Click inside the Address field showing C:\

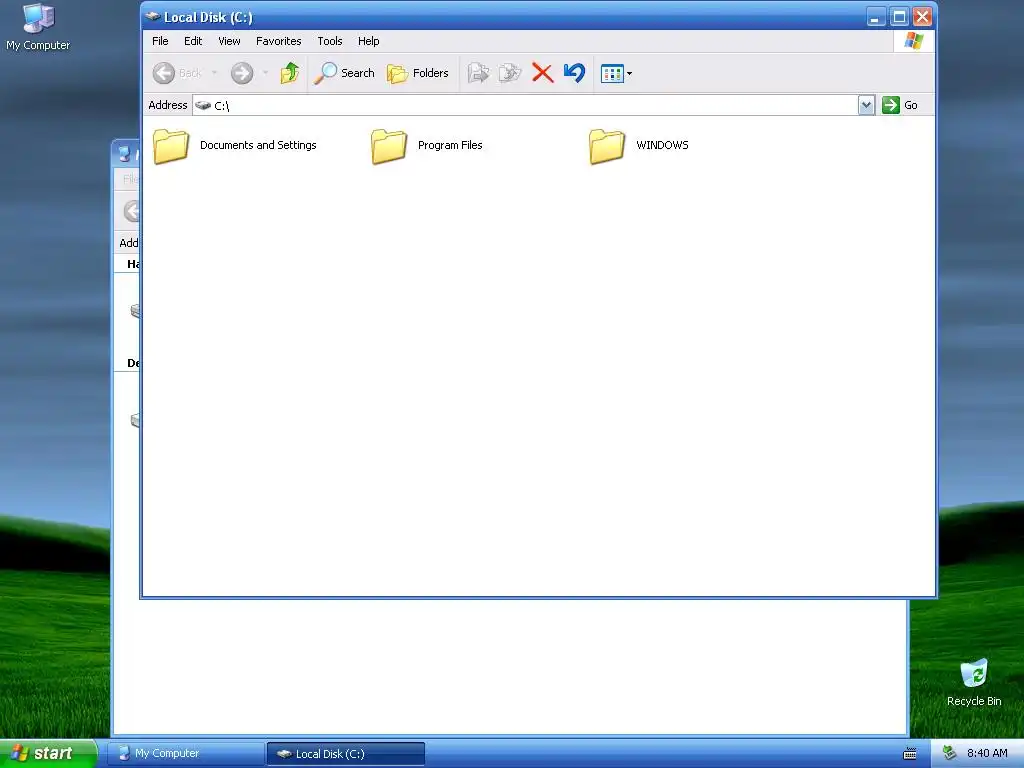coord(525,105)
